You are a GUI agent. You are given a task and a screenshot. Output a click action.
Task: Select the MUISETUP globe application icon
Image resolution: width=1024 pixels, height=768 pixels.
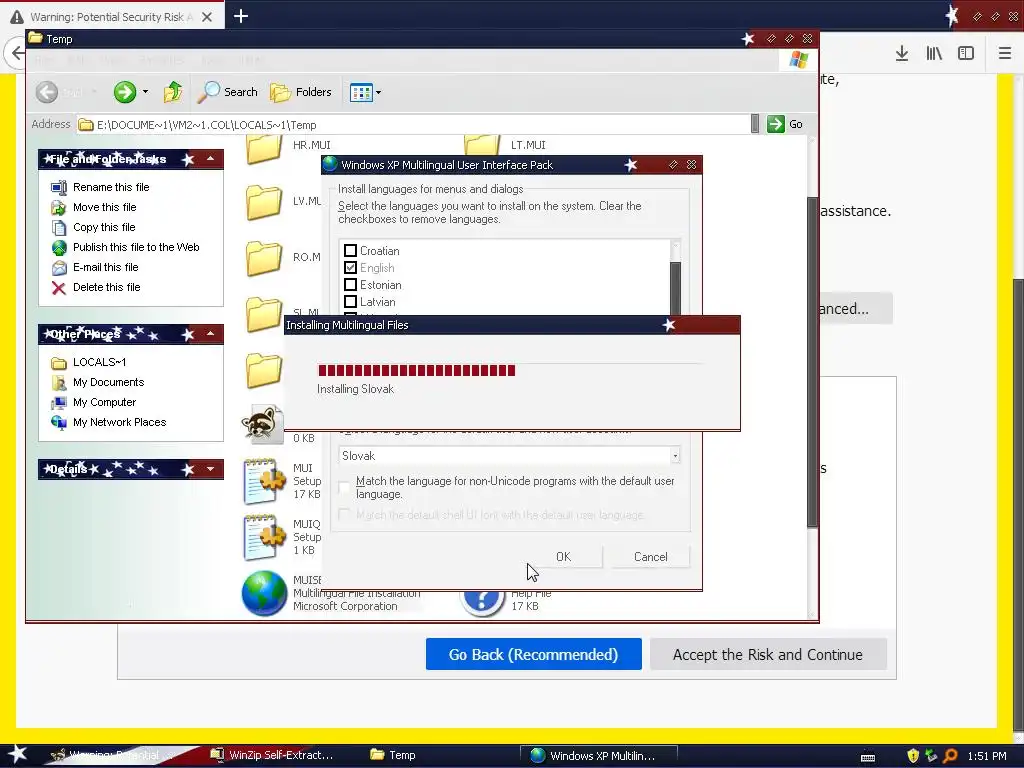[264, 593]
